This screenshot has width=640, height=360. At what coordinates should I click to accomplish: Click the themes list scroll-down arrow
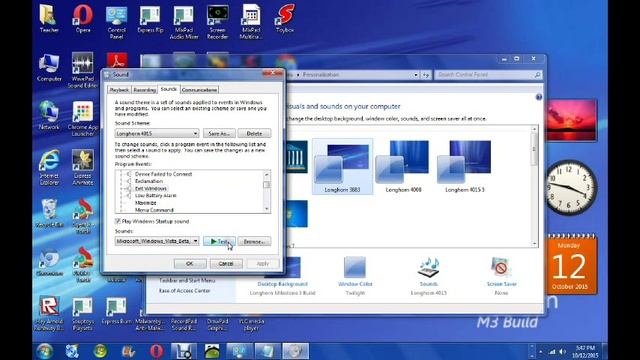(x=534, y=243)
